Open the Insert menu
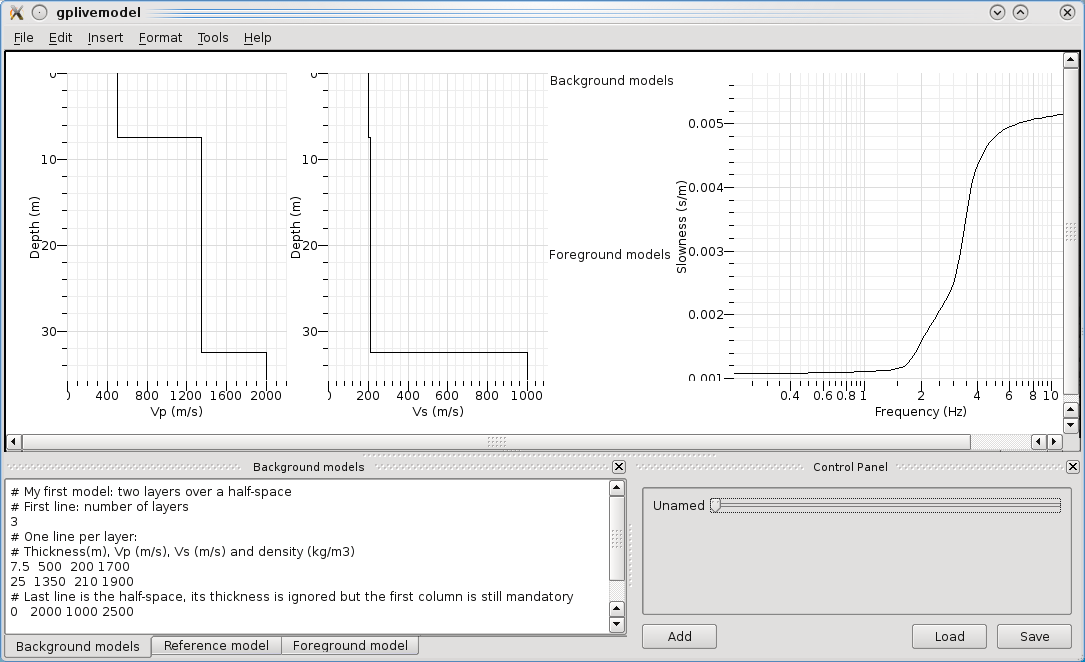 point(105,38)
